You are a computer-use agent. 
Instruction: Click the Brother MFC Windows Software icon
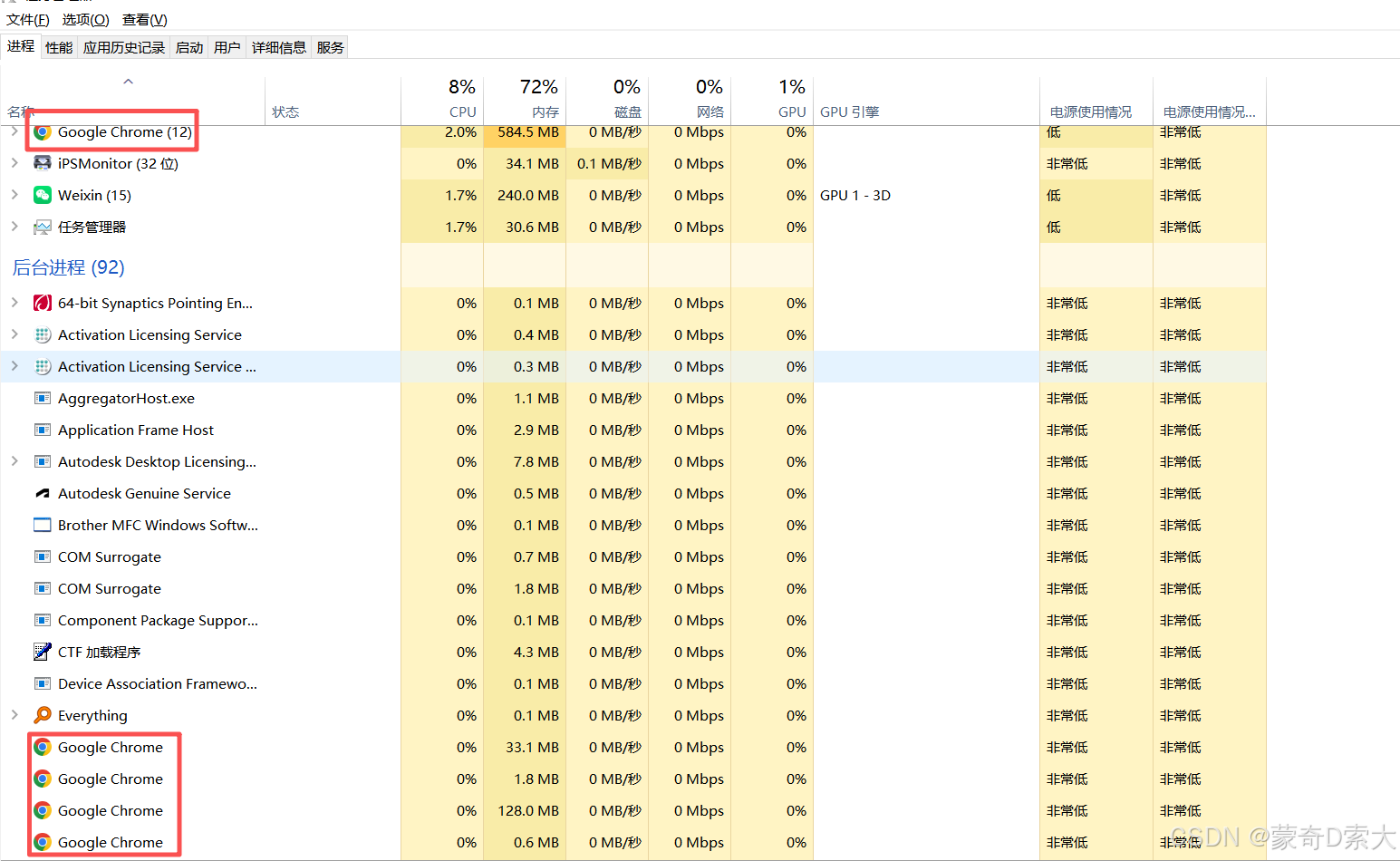click(43, 525)
